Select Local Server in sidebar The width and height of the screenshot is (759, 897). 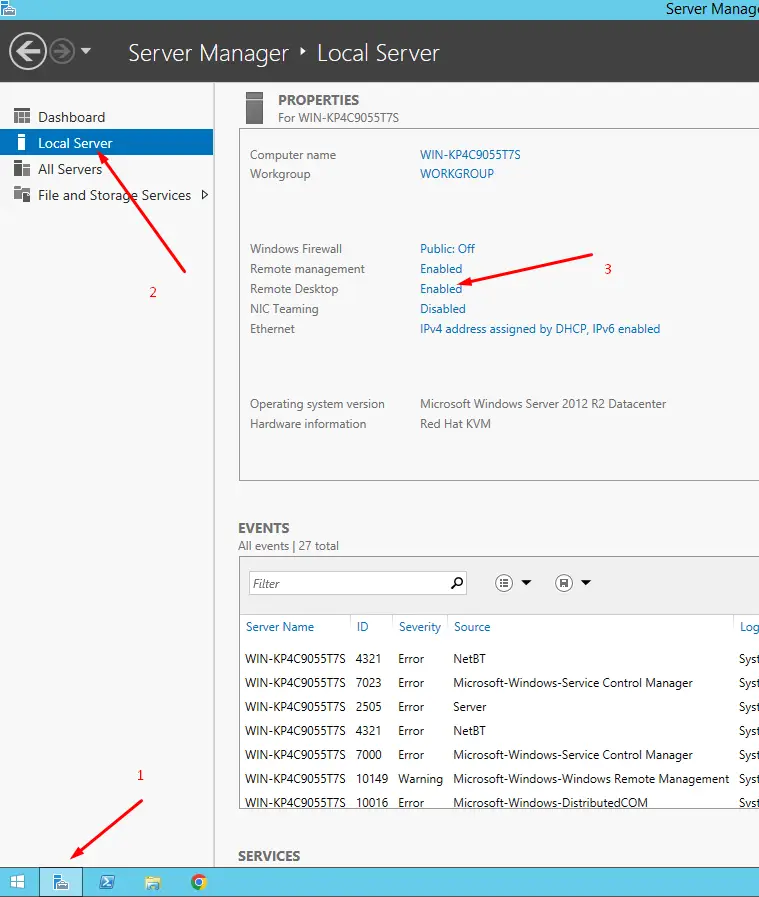coord(106,142)
